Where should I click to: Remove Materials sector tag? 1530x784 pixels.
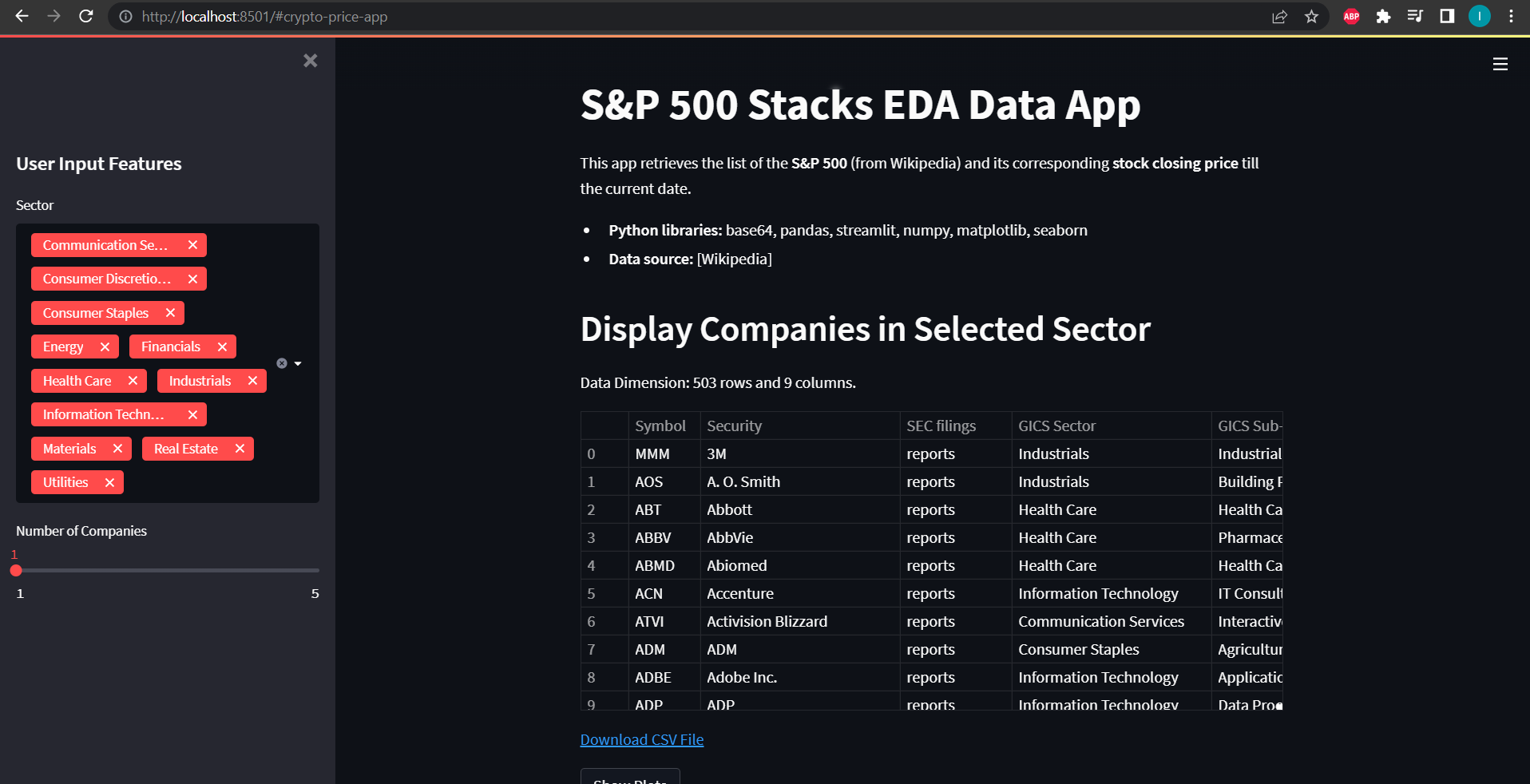(x=117, y=449)
